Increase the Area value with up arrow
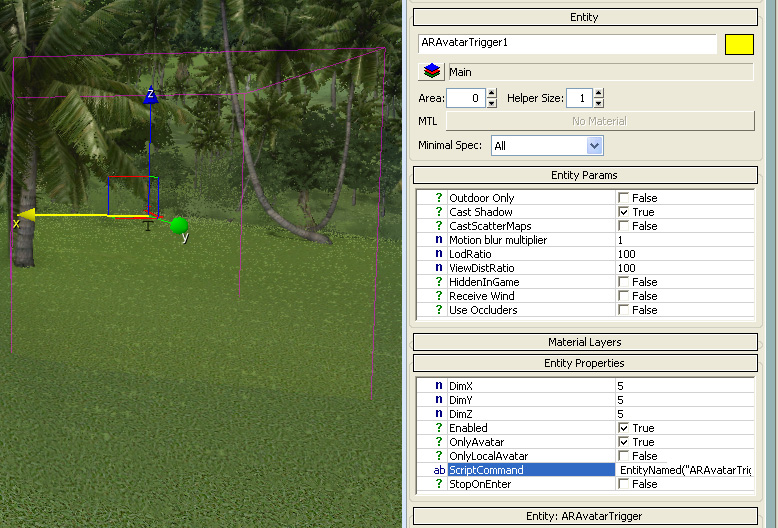The image size is (778, 528). click(492, 93)
